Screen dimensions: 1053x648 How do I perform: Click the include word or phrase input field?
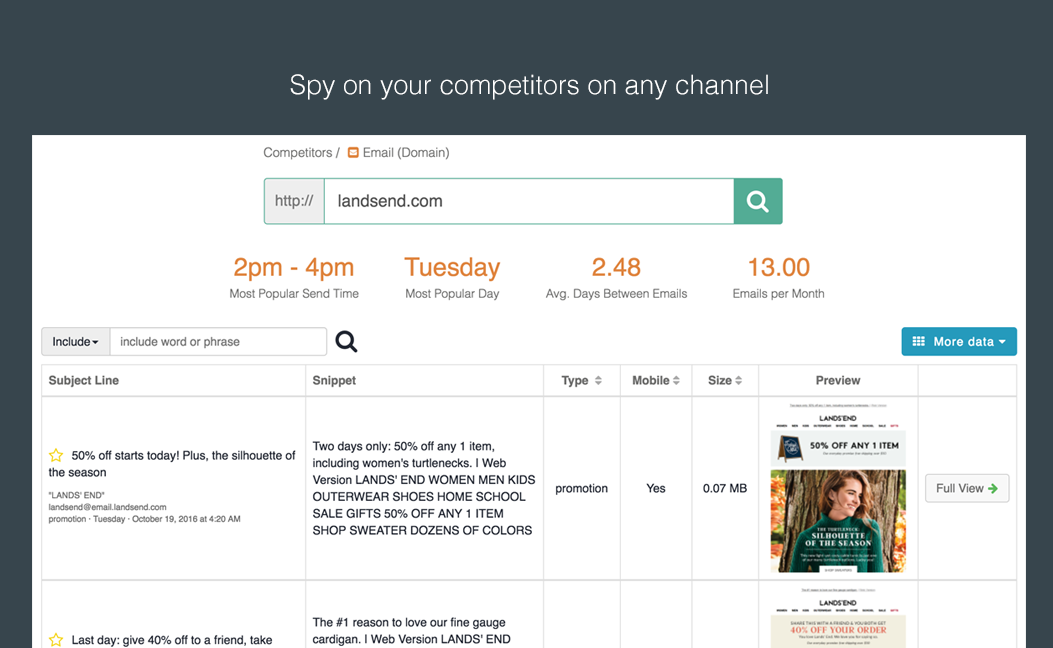click(x=218, y=341)
